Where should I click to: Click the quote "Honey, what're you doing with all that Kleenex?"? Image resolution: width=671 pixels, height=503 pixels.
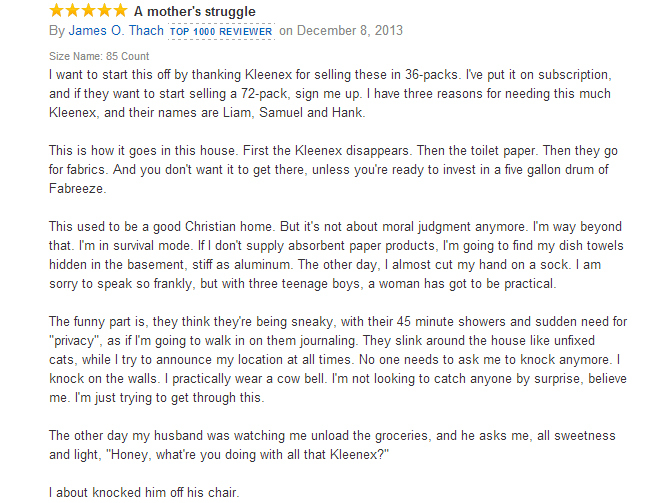point(250,455)
